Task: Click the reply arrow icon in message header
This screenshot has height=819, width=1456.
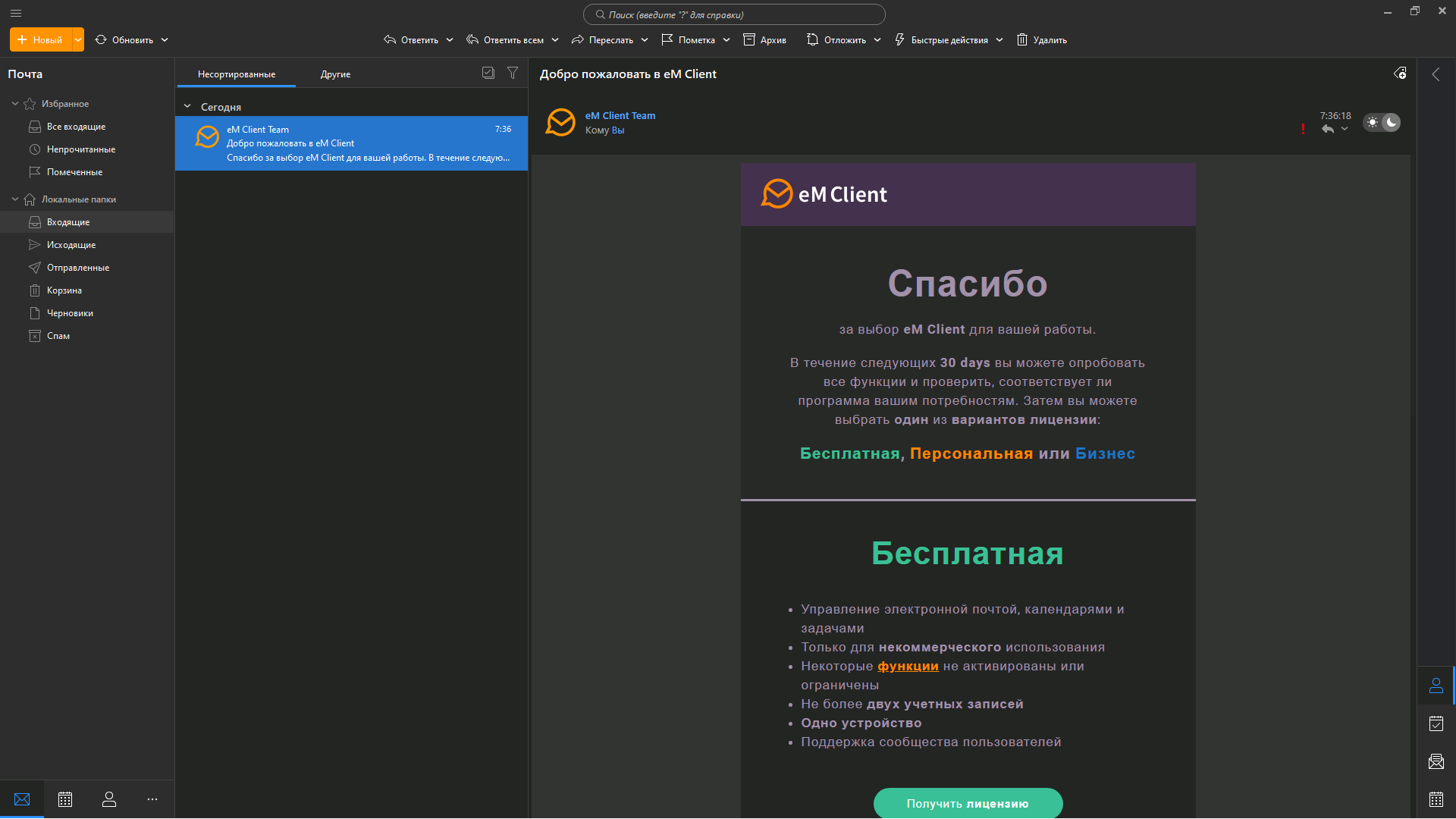Action: point(1328,129)
